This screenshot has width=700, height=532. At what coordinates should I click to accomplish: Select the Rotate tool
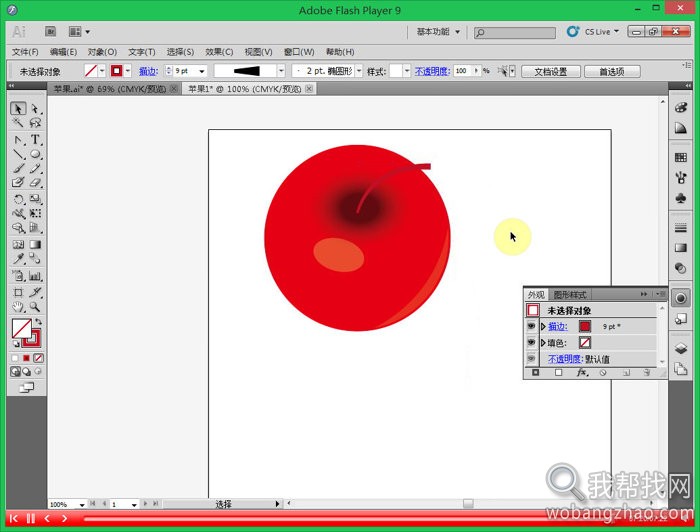pos(18,199)
